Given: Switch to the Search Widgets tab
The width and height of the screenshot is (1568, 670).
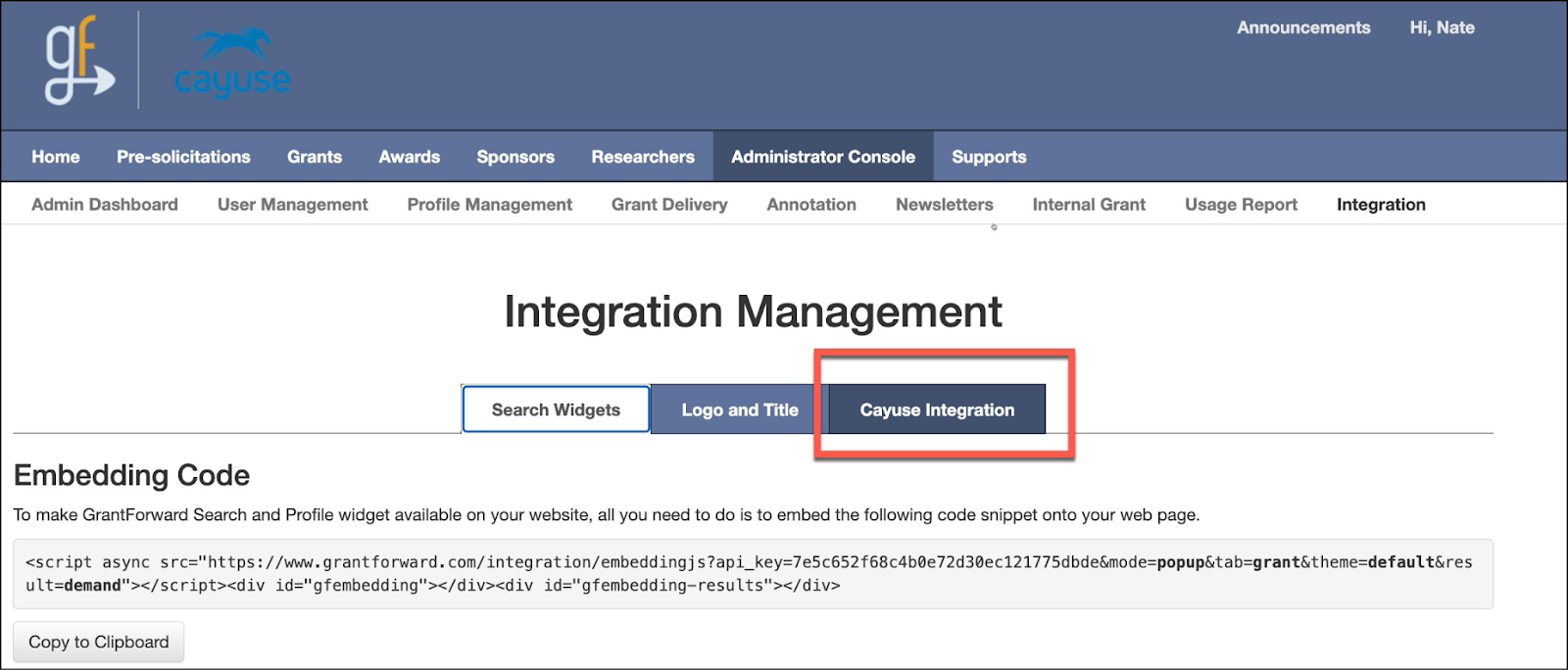Looking at the screenshot, I should click(556, 409).
